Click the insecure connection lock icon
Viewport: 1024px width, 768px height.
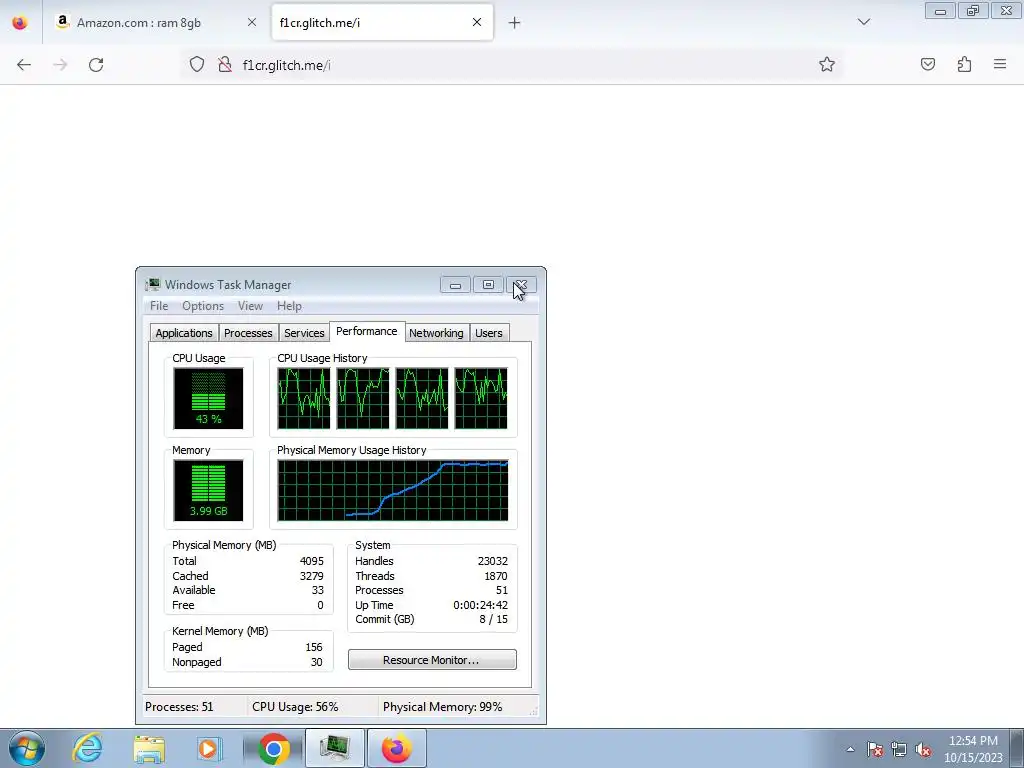coord(225,64)
